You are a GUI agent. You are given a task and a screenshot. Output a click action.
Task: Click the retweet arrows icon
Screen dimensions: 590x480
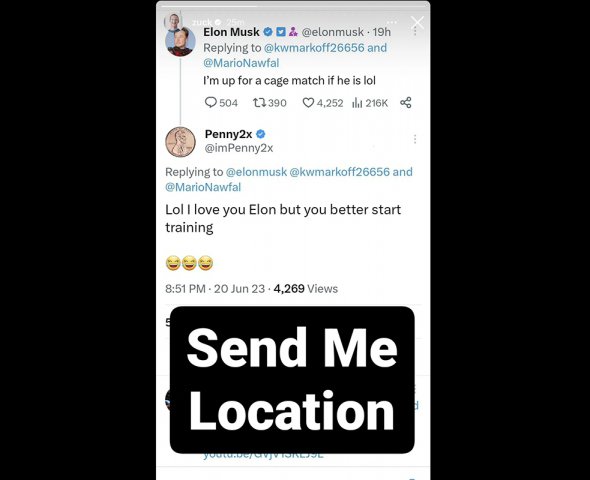click(259, 102)
